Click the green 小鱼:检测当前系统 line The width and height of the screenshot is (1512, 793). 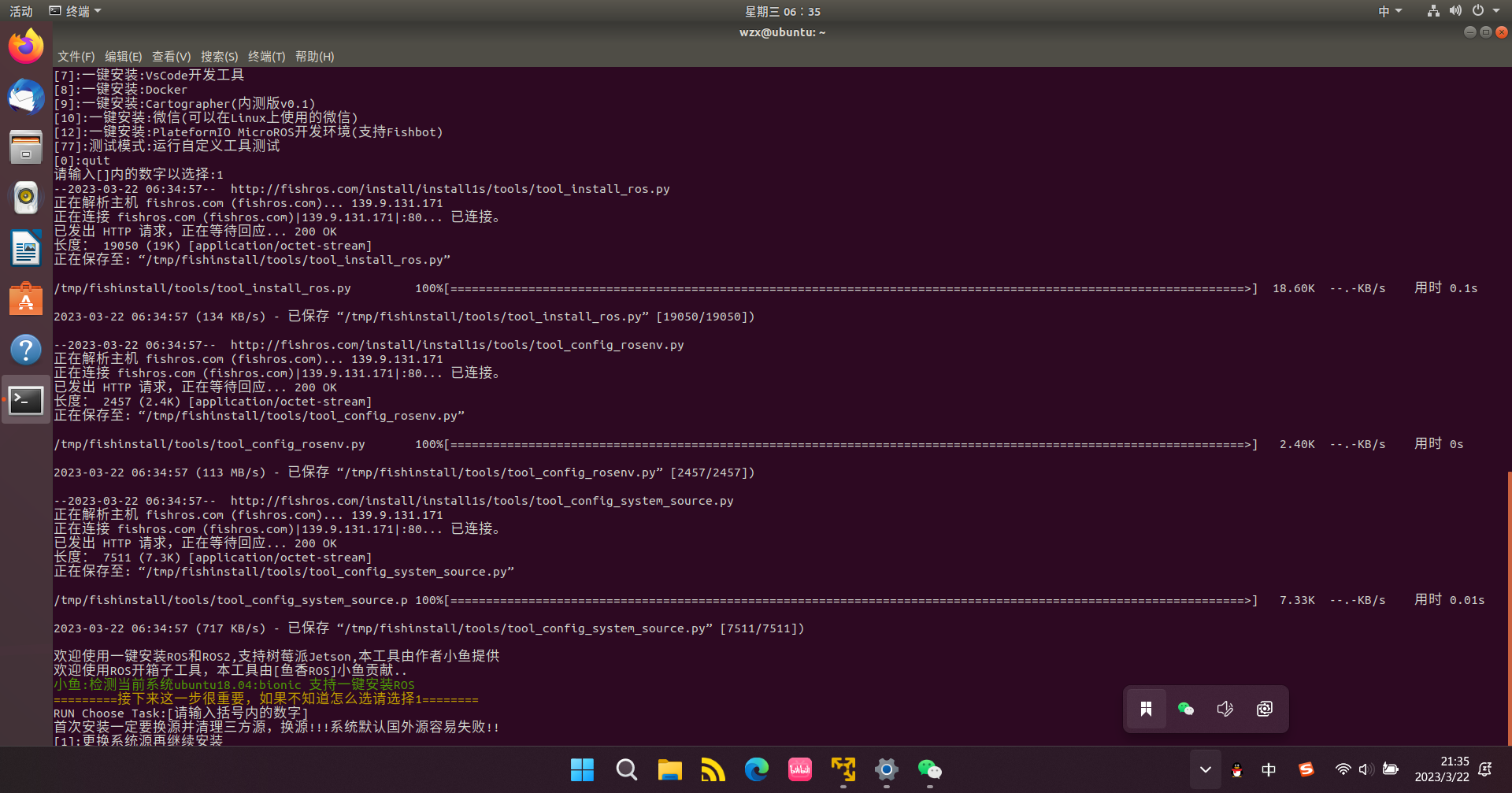point(234,685)
